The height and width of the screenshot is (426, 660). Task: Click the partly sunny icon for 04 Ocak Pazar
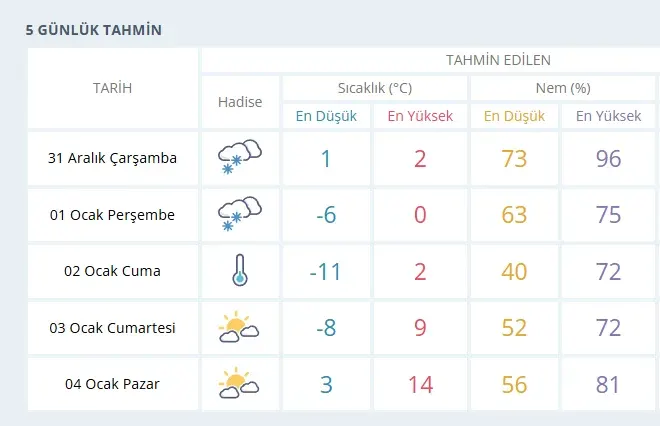tap(239, 383)
